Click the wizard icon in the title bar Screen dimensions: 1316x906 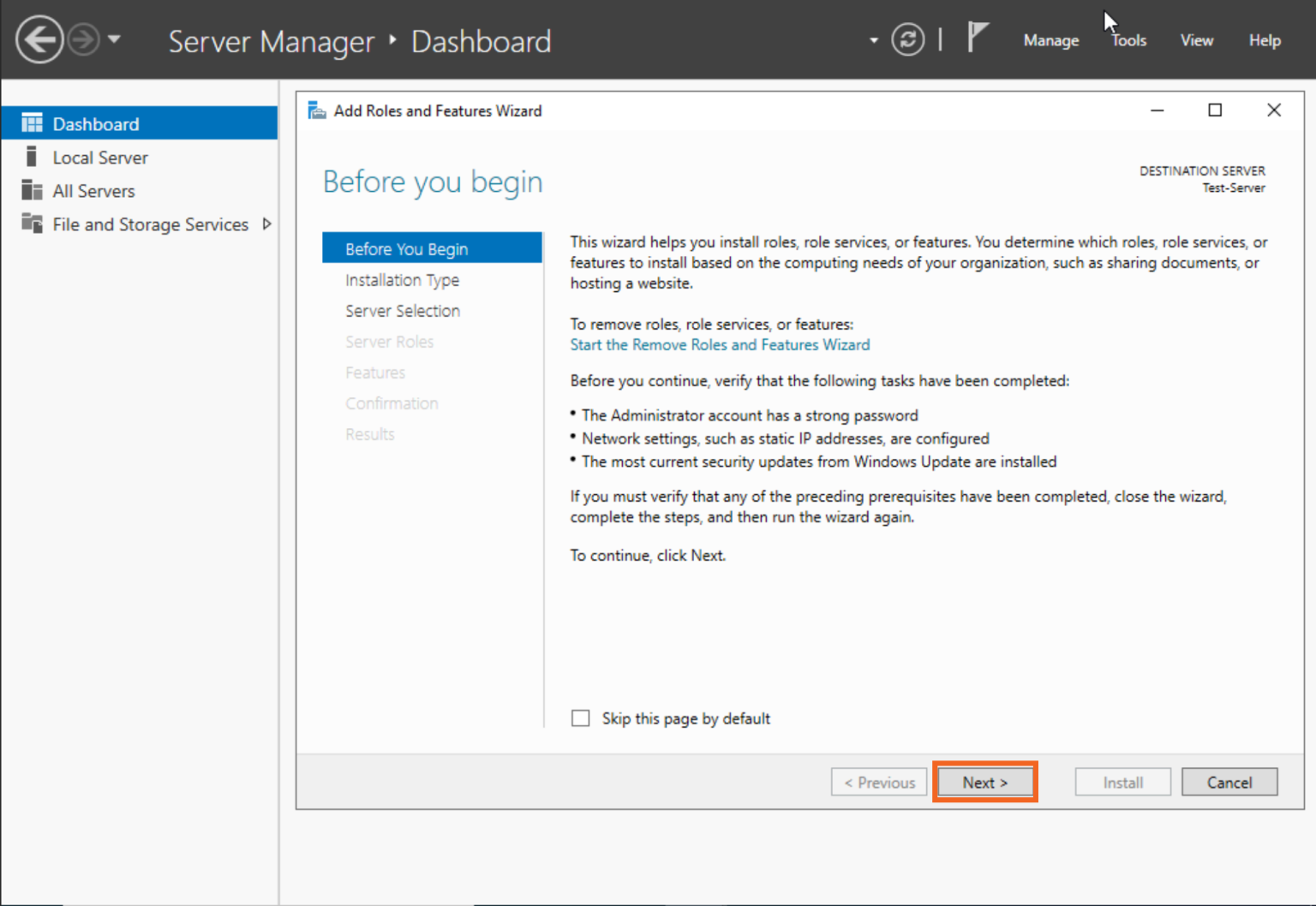[x=316, y=110]
